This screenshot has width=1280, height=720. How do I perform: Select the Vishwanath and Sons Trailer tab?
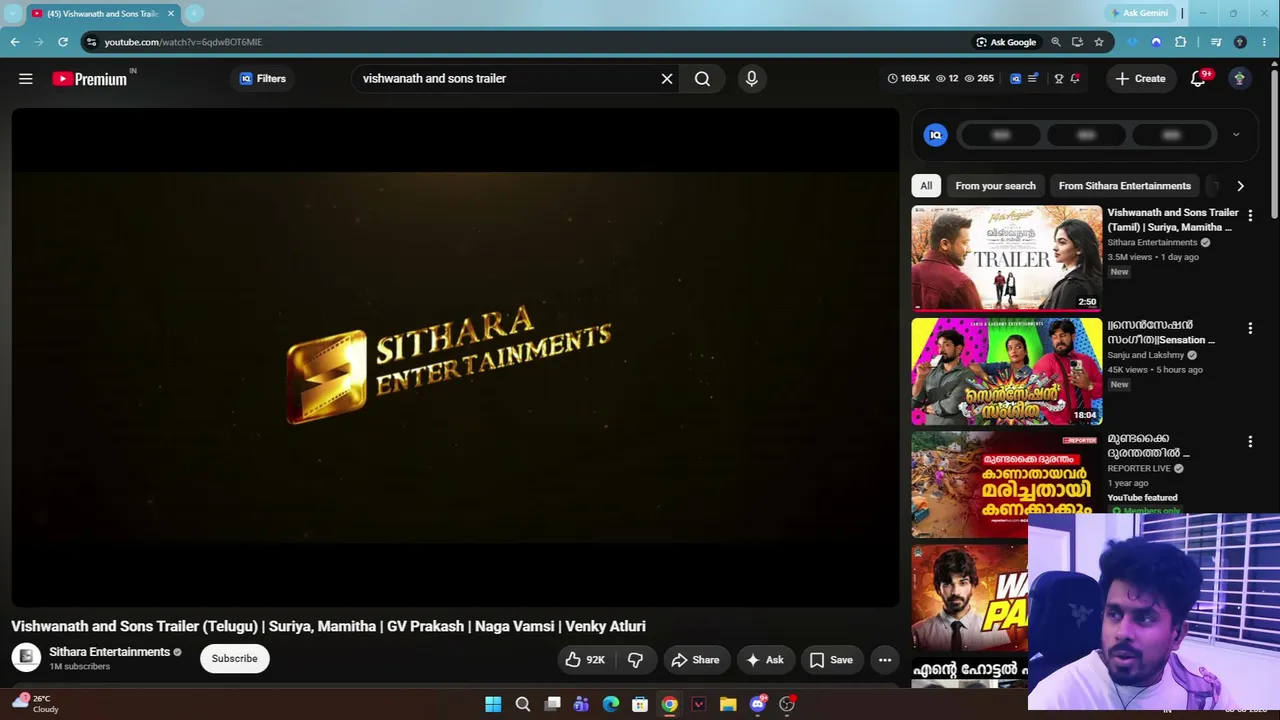103,14
